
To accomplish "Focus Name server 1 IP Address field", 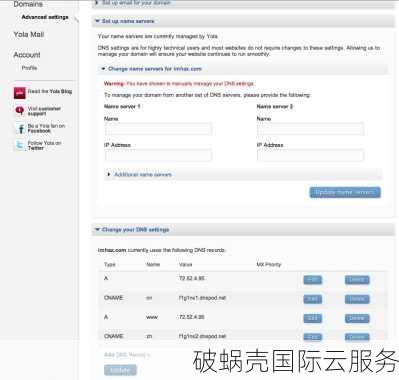I will (x=158, y=155).
